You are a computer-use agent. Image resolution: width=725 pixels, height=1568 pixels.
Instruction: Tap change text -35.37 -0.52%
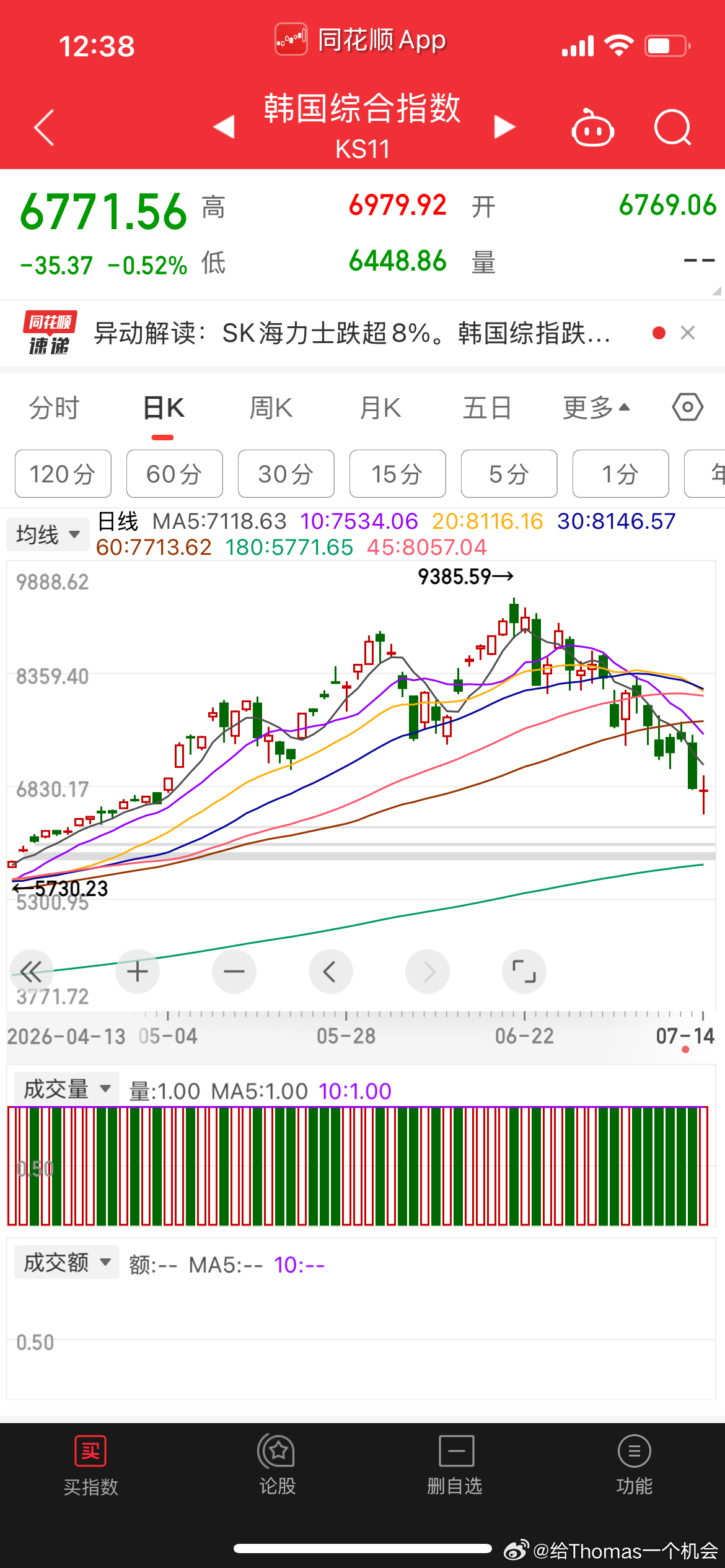(103, 266)
